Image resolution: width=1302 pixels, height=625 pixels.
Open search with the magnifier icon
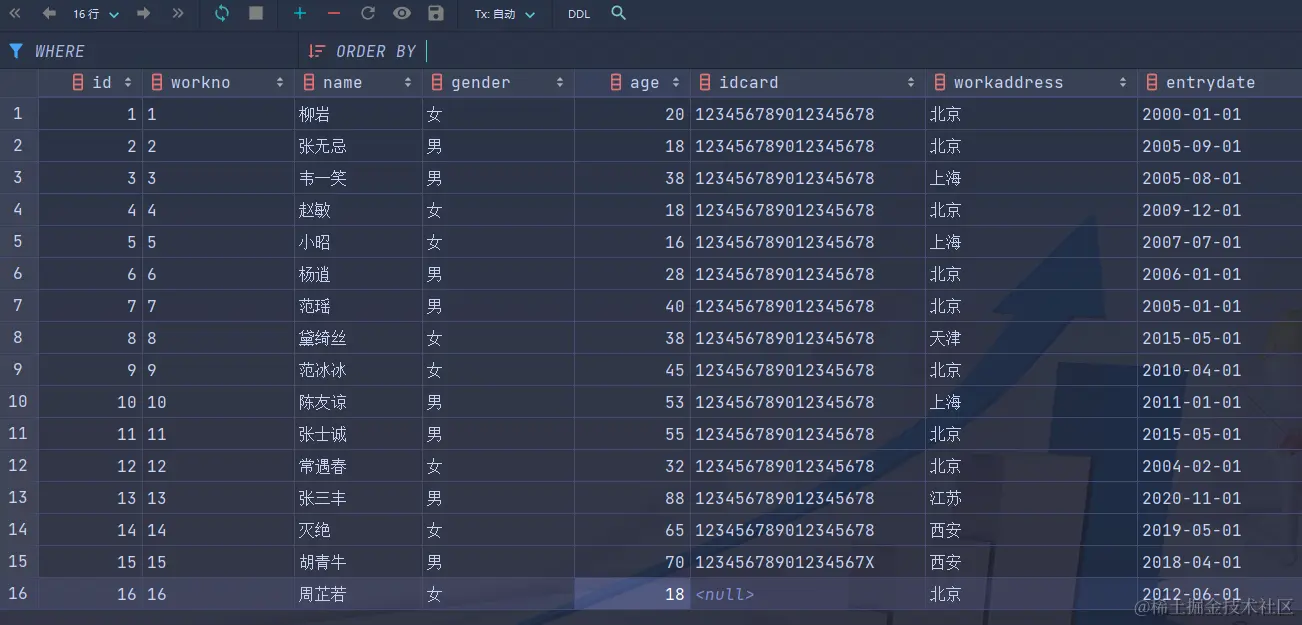click(x=619, y=14)
